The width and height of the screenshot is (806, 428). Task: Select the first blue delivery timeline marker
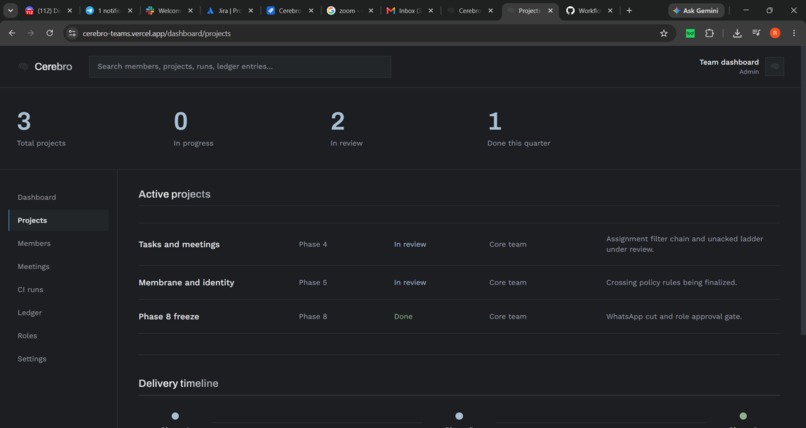(175, 416)
